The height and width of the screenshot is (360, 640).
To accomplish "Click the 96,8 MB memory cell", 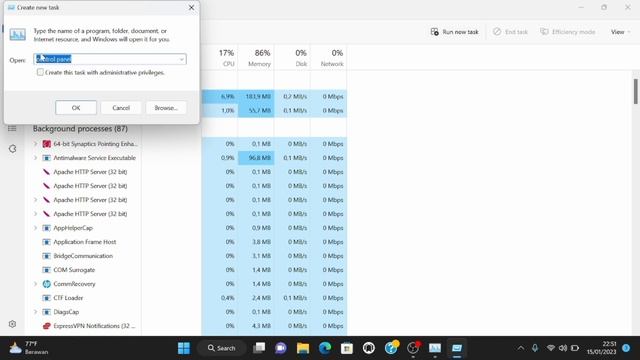I will (x=256, y=158).
